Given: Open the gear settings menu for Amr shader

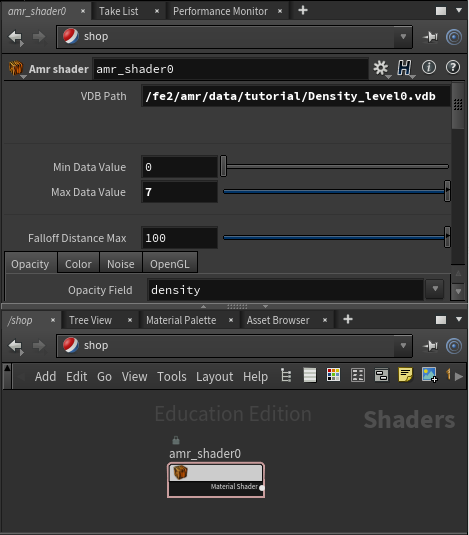Looking at the screenshot, I should [x=381, y=68].
